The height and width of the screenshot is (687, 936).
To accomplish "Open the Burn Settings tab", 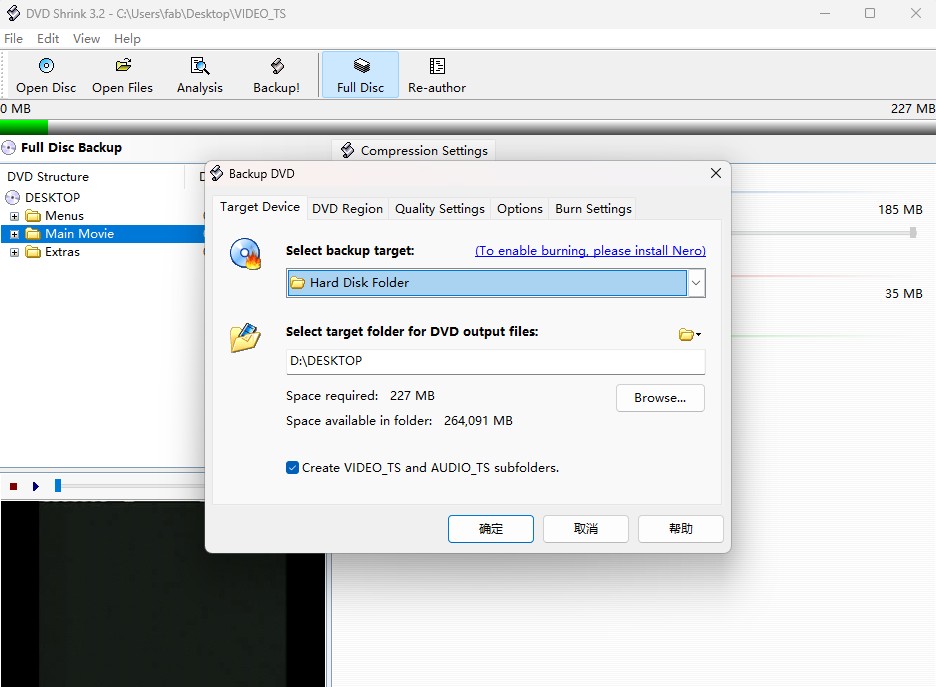I will (592, 208).
